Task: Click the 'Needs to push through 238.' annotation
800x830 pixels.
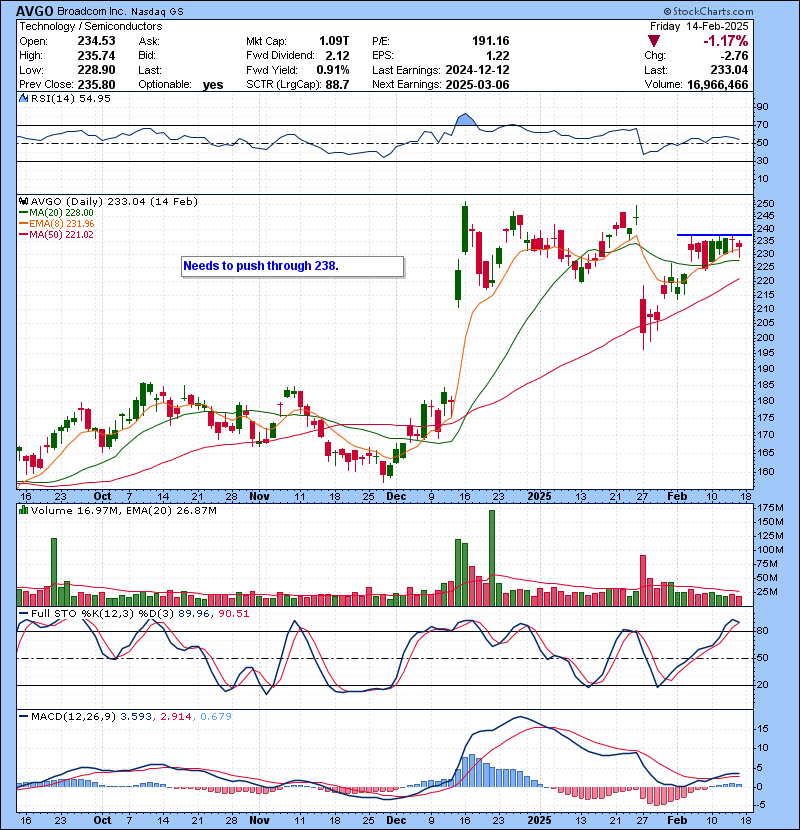Action: pyautogui.click(x=292, y=266)
